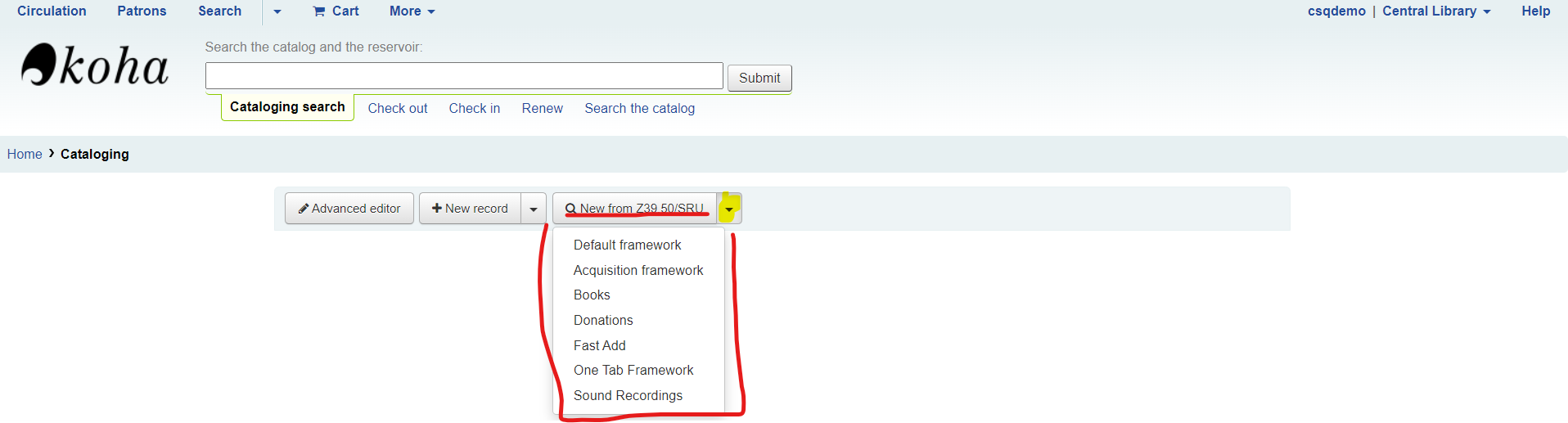Choose Sound Recordings framework
The image size is (1568, 423).
click(x=628, y=395)
